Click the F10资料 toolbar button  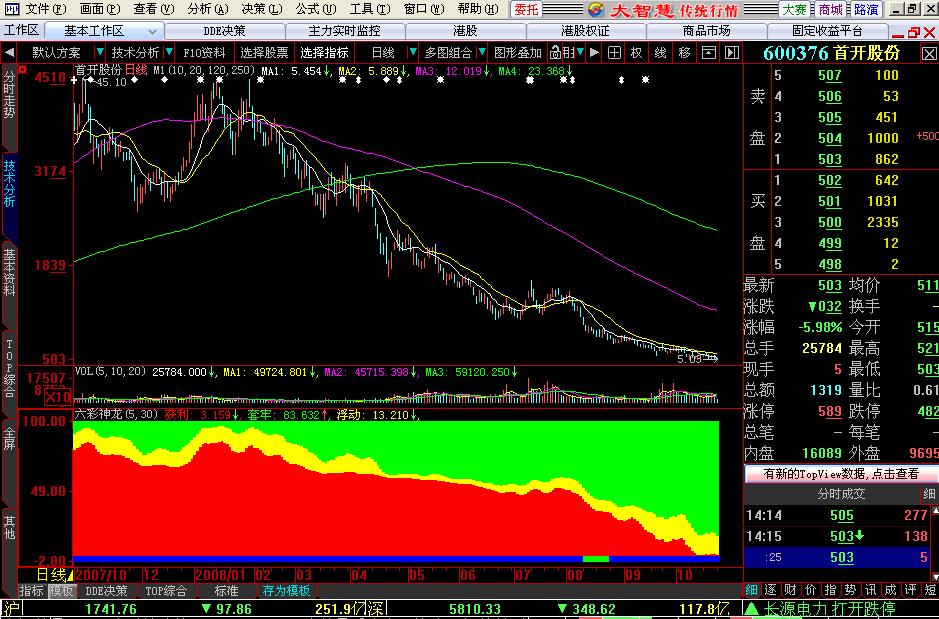click(x=203, y=53)
